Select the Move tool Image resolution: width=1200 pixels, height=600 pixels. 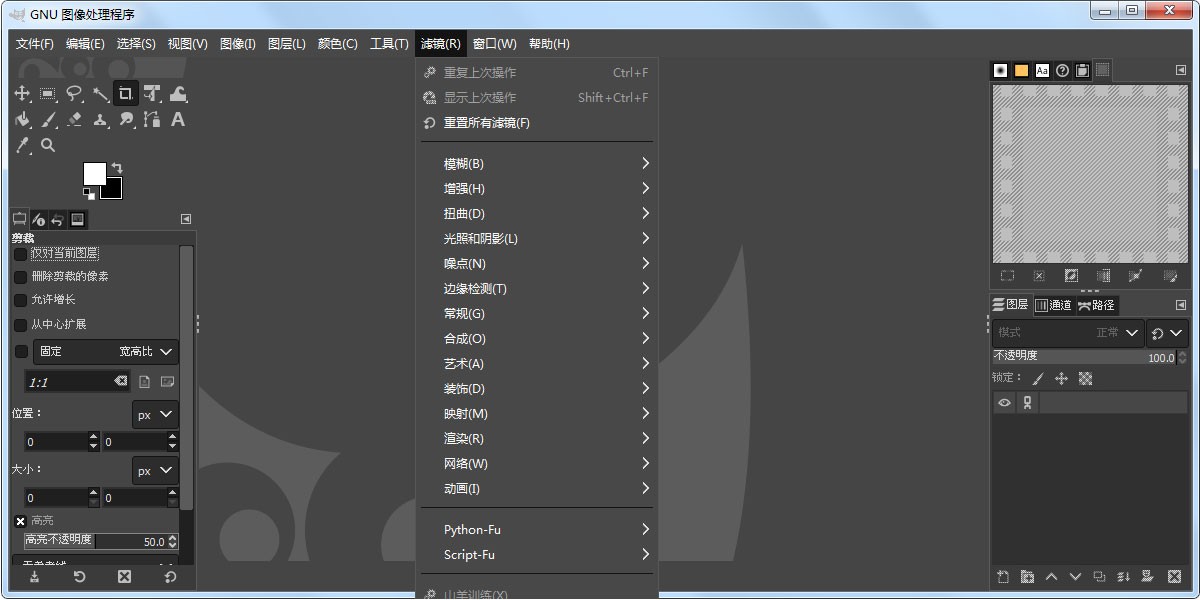click(x=22, y=93)
